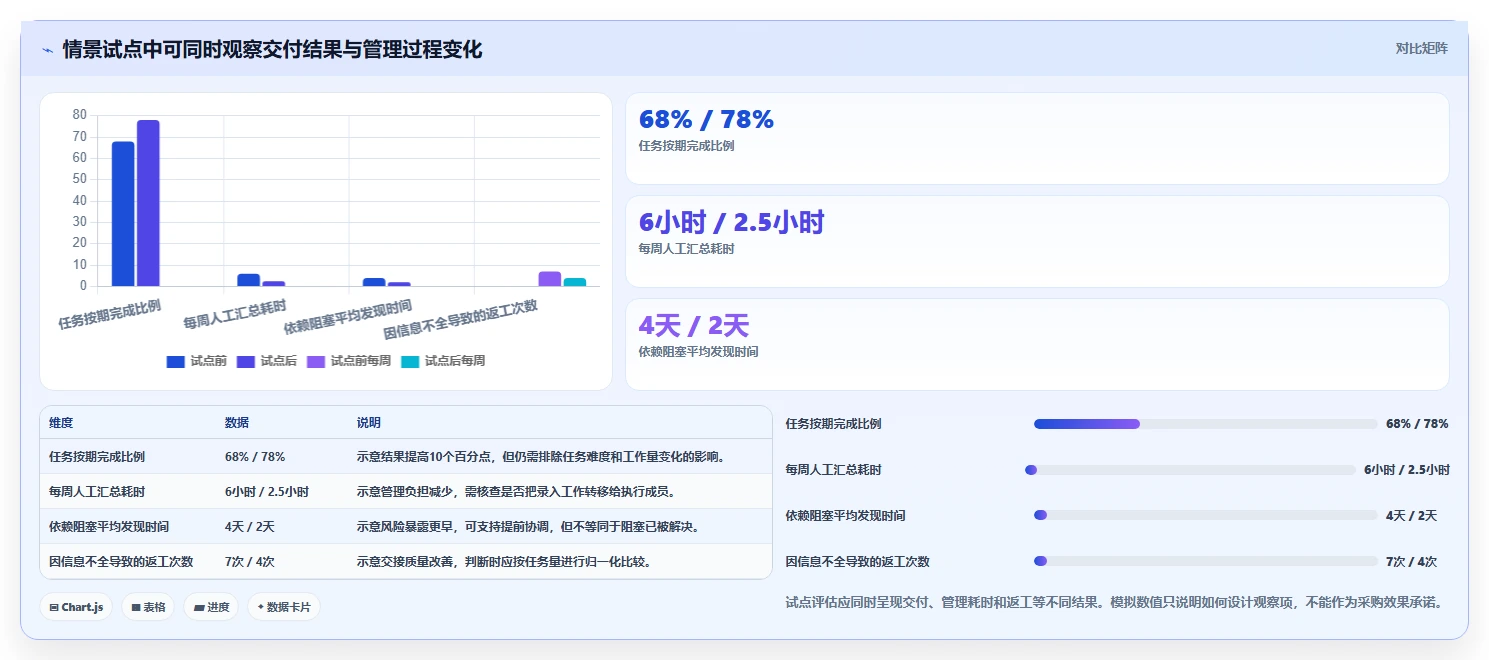Click description starting 示意管理负担减少
Screen dimensions: 1489x660
[x=516, y=492]
